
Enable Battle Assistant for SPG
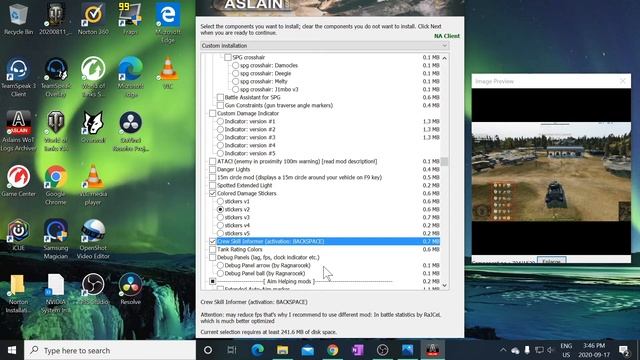pyautogui.click(x=220, y=97)
